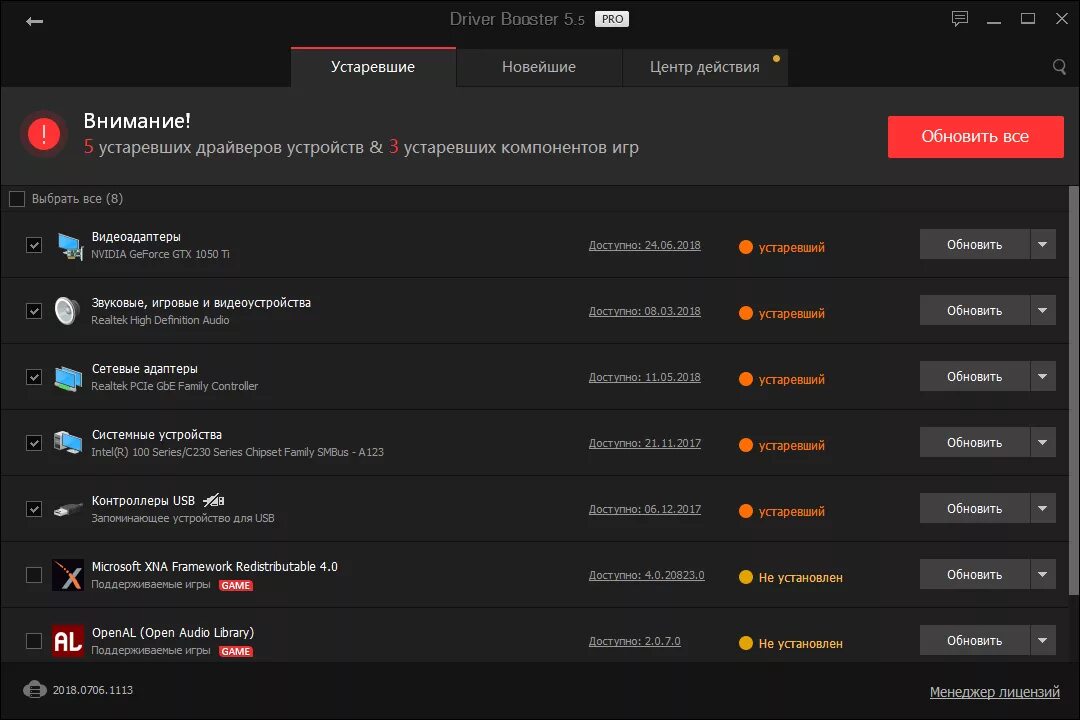Click the vertical scrollbar of driver list

tap(1074, 390)
